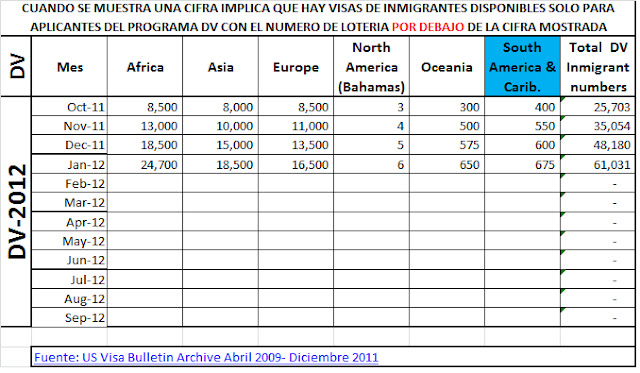The image size is (640, 373).
Task: Click the Mar-12 month cell
Action: (69, 203)
